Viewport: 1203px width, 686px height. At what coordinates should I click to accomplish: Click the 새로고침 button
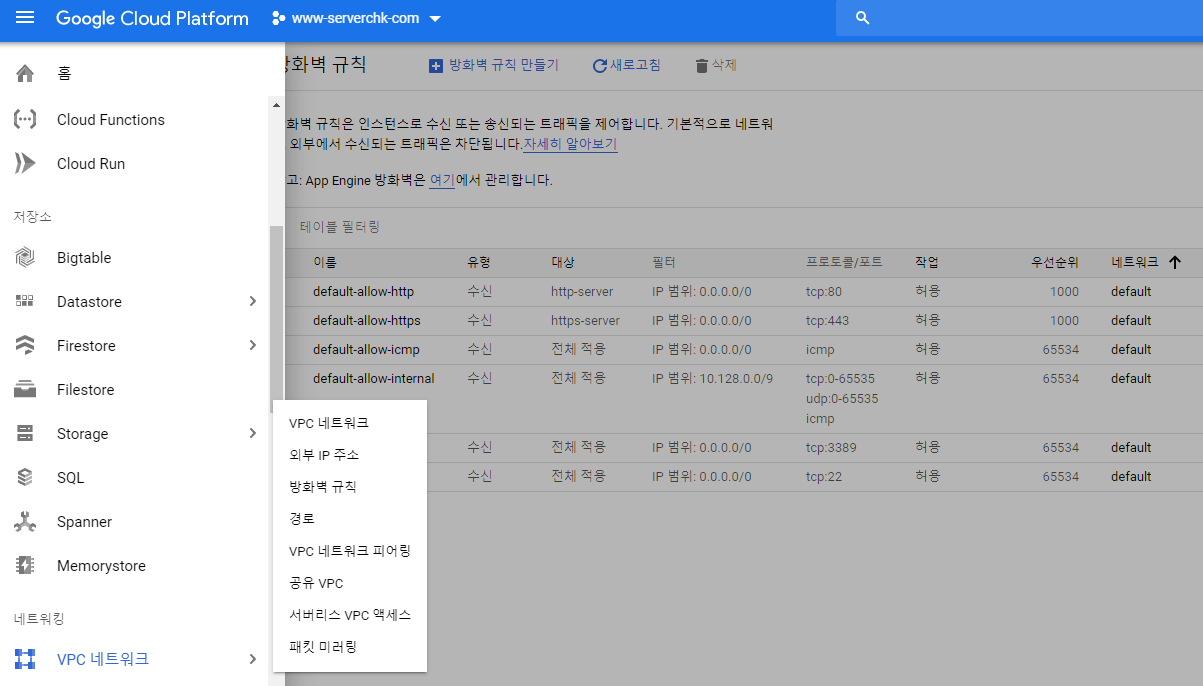click(627, 66)
